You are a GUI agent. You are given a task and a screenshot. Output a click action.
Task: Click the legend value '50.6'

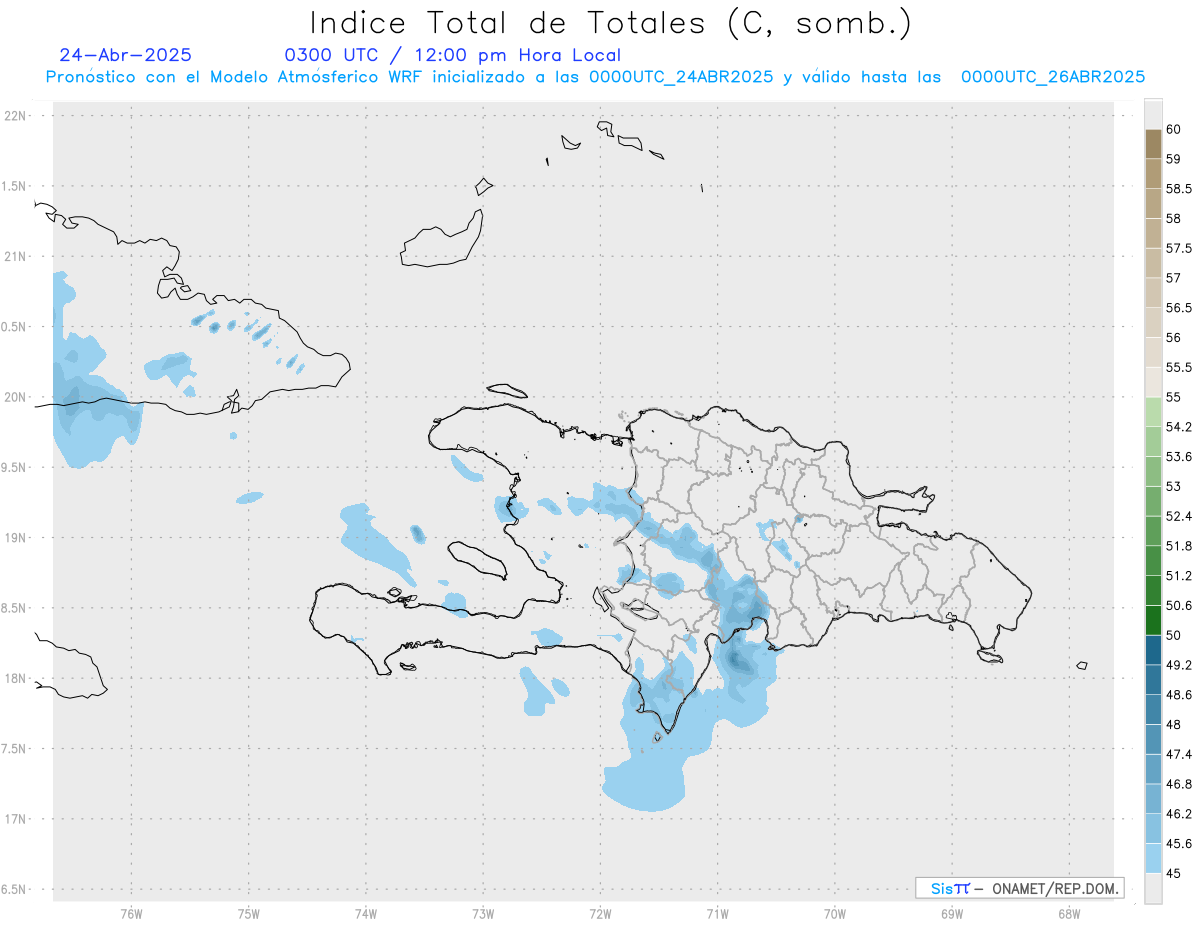(1178, 605)
